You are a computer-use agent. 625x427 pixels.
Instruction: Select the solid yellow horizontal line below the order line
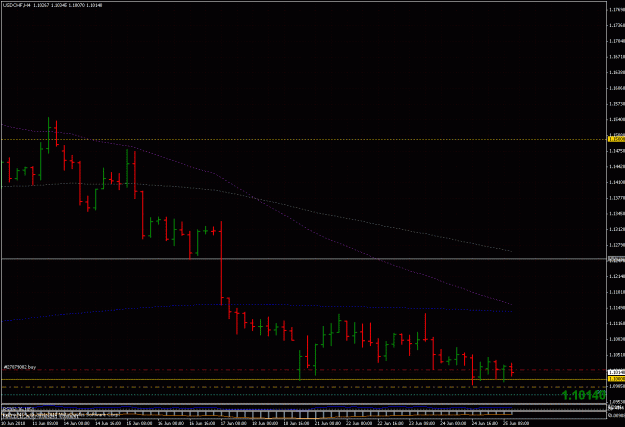click(x=303, y=379)
